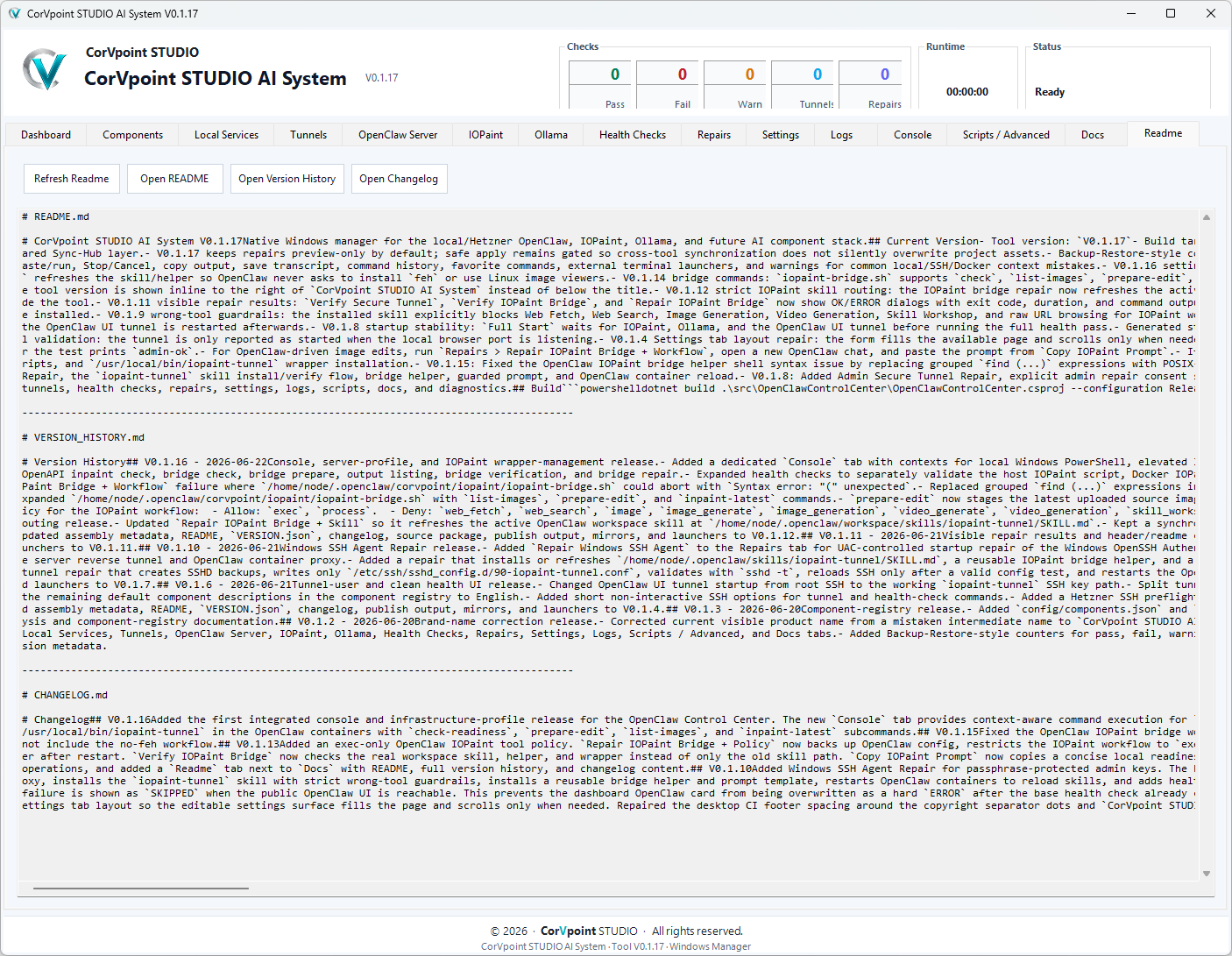Open the Console tab

click(x=912, y=135)
